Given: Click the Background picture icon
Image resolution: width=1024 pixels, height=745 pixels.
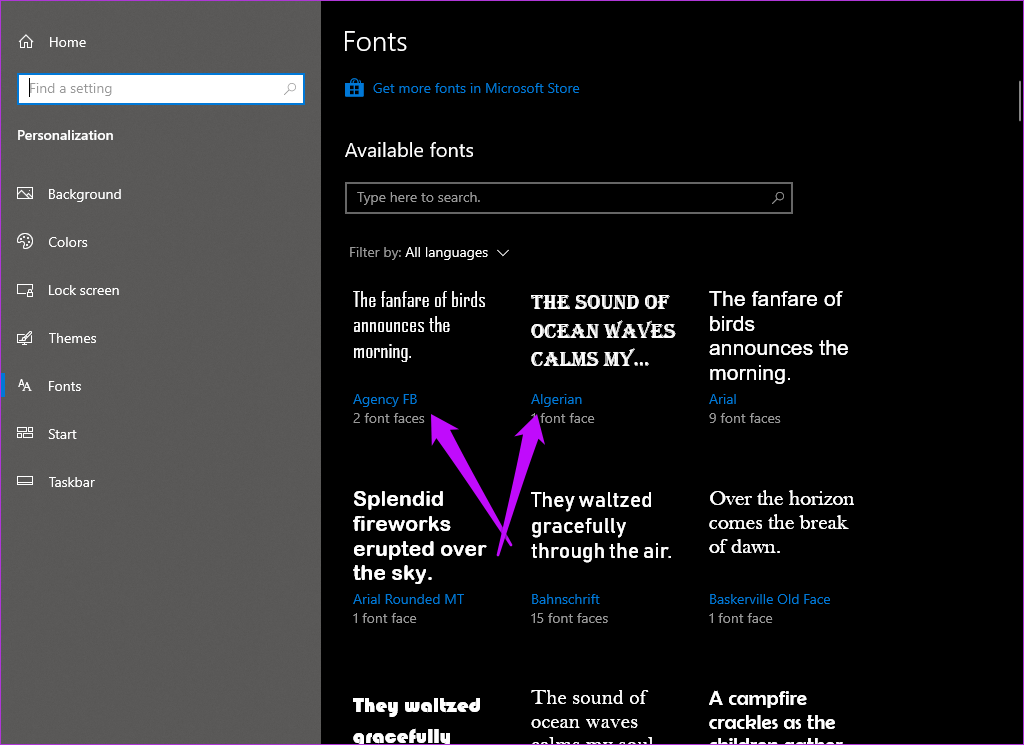Looking at the screenshot, I should [x=26, y=194].
